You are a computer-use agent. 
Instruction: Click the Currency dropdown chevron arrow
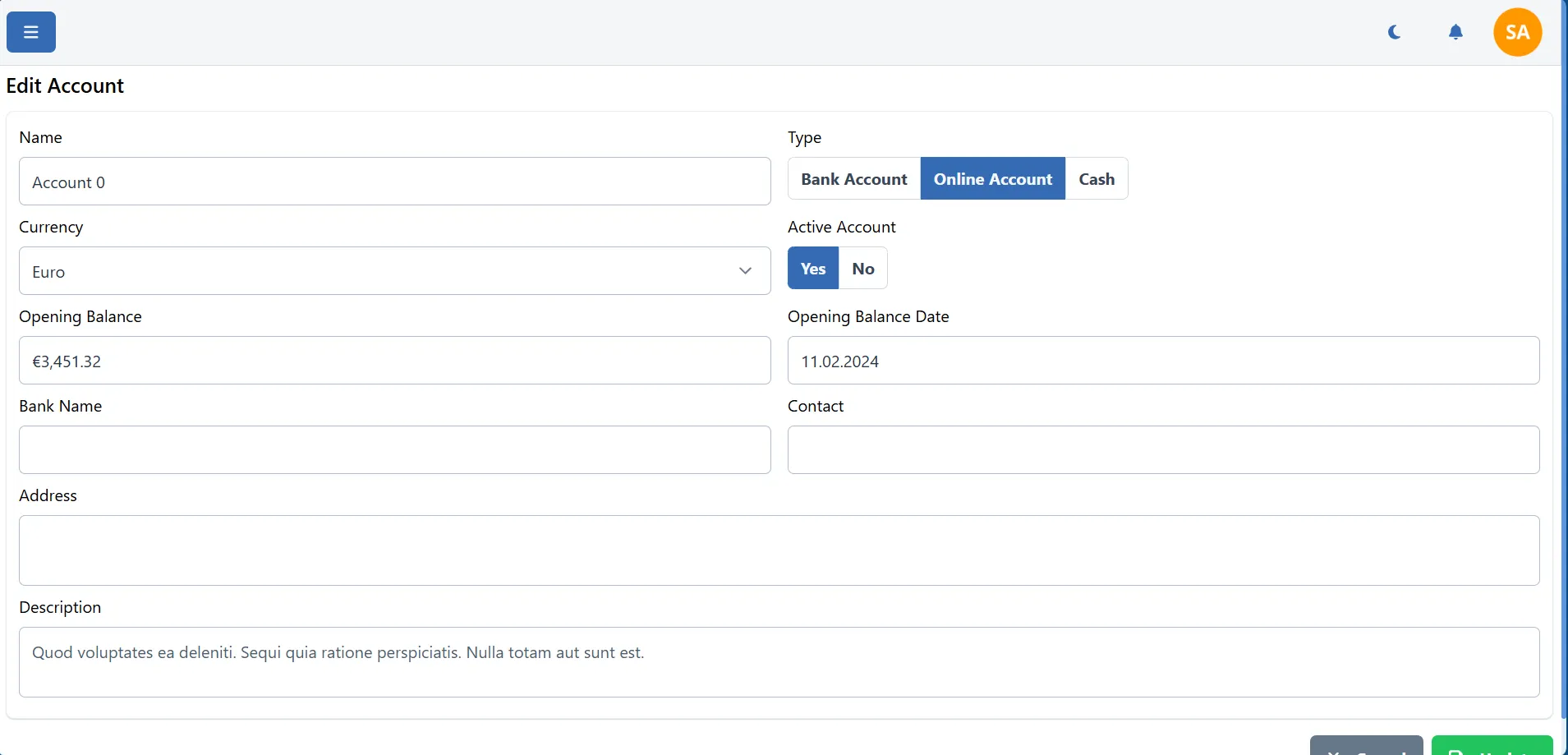pos(745,271)
